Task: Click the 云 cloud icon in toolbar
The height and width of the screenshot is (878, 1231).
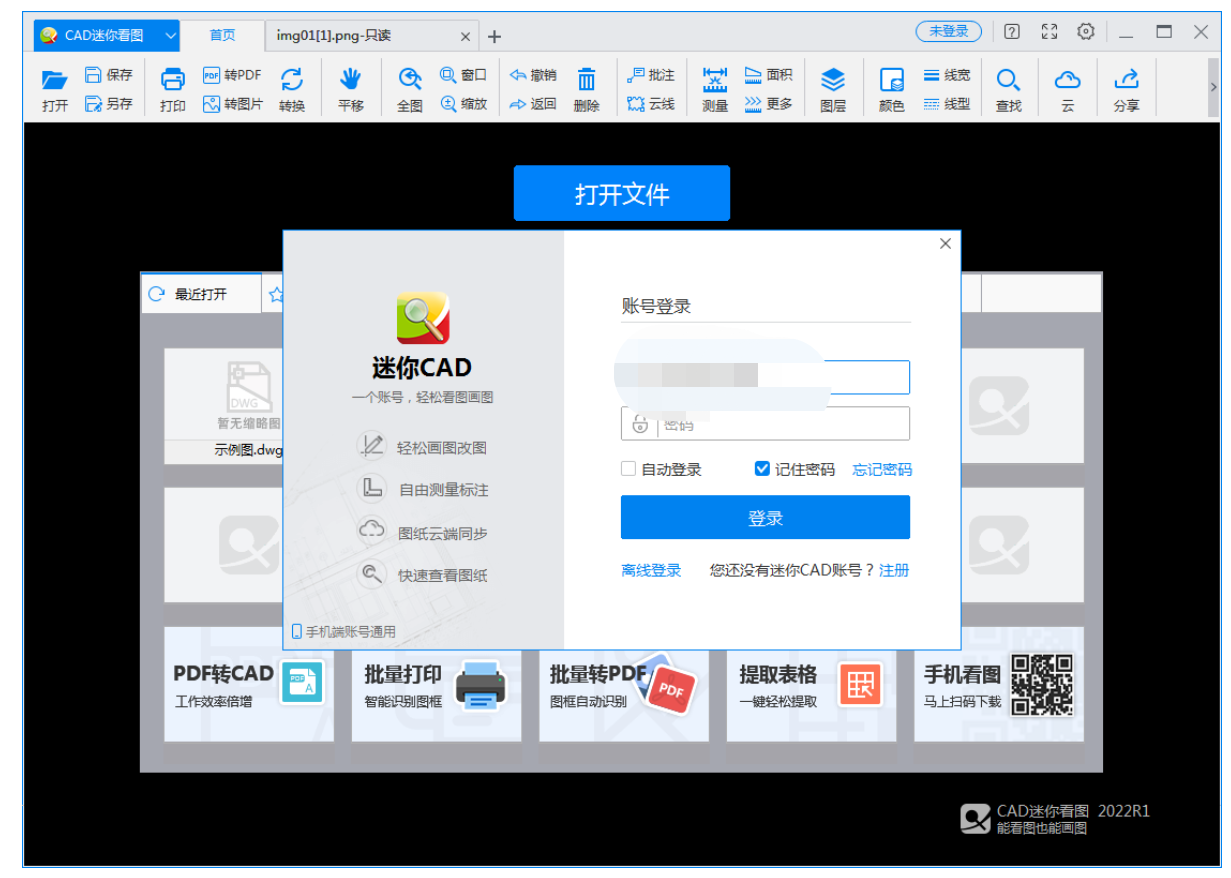Action: [1068, 79]
